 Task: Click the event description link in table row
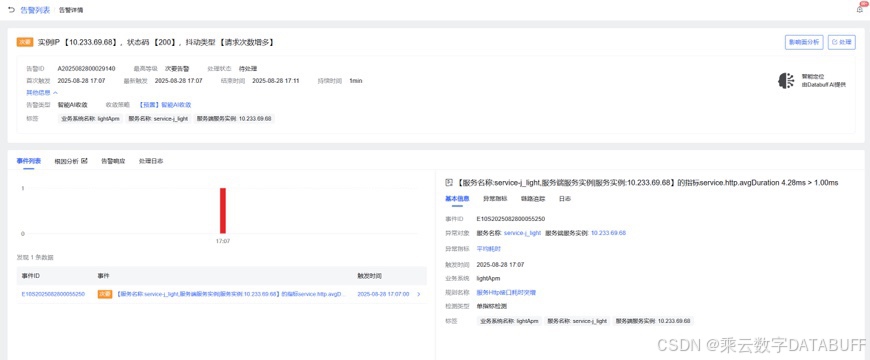click(x=230, y=294)
